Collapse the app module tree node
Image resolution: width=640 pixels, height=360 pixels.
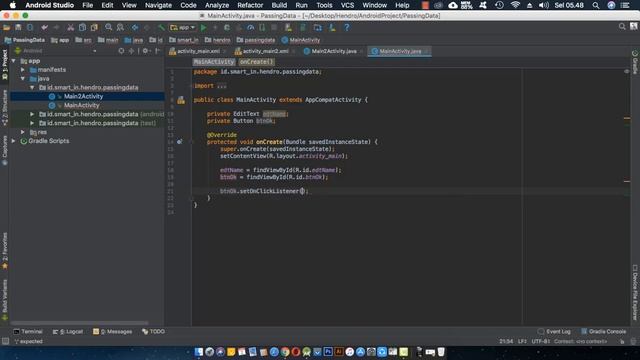point(13,61)
